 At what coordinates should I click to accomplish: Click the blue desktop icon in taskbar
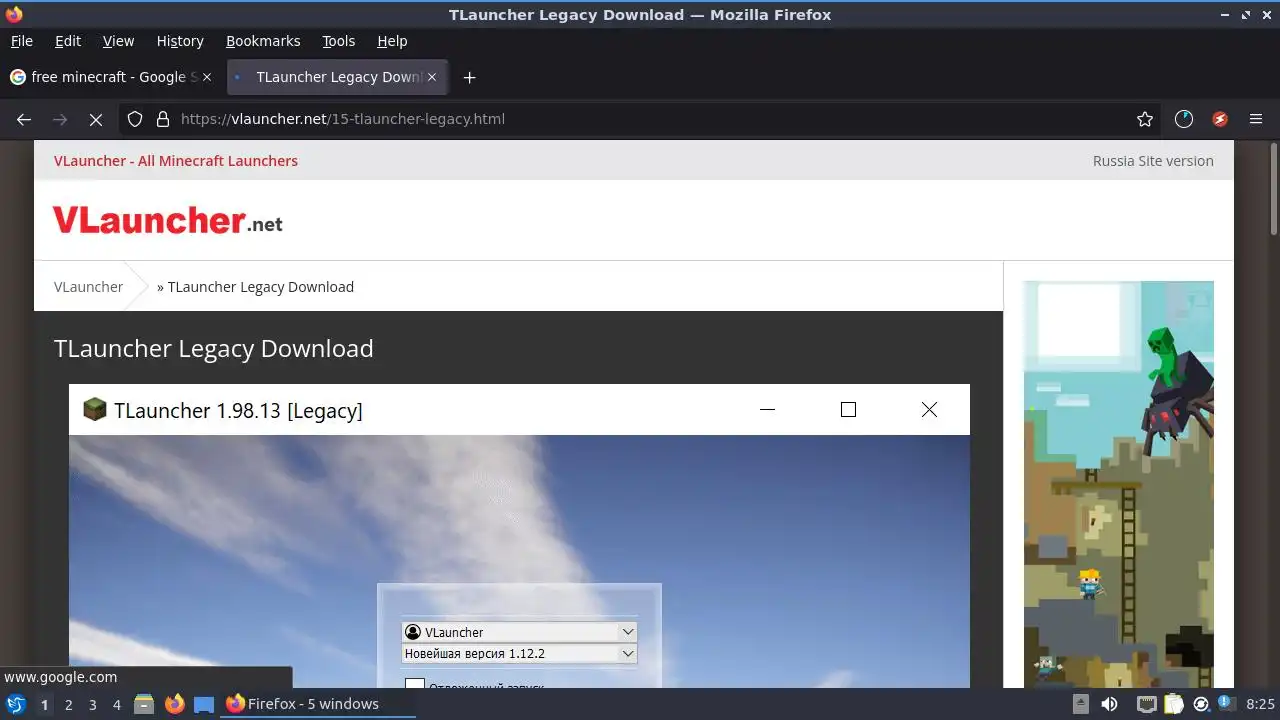[x=204, y=704]
